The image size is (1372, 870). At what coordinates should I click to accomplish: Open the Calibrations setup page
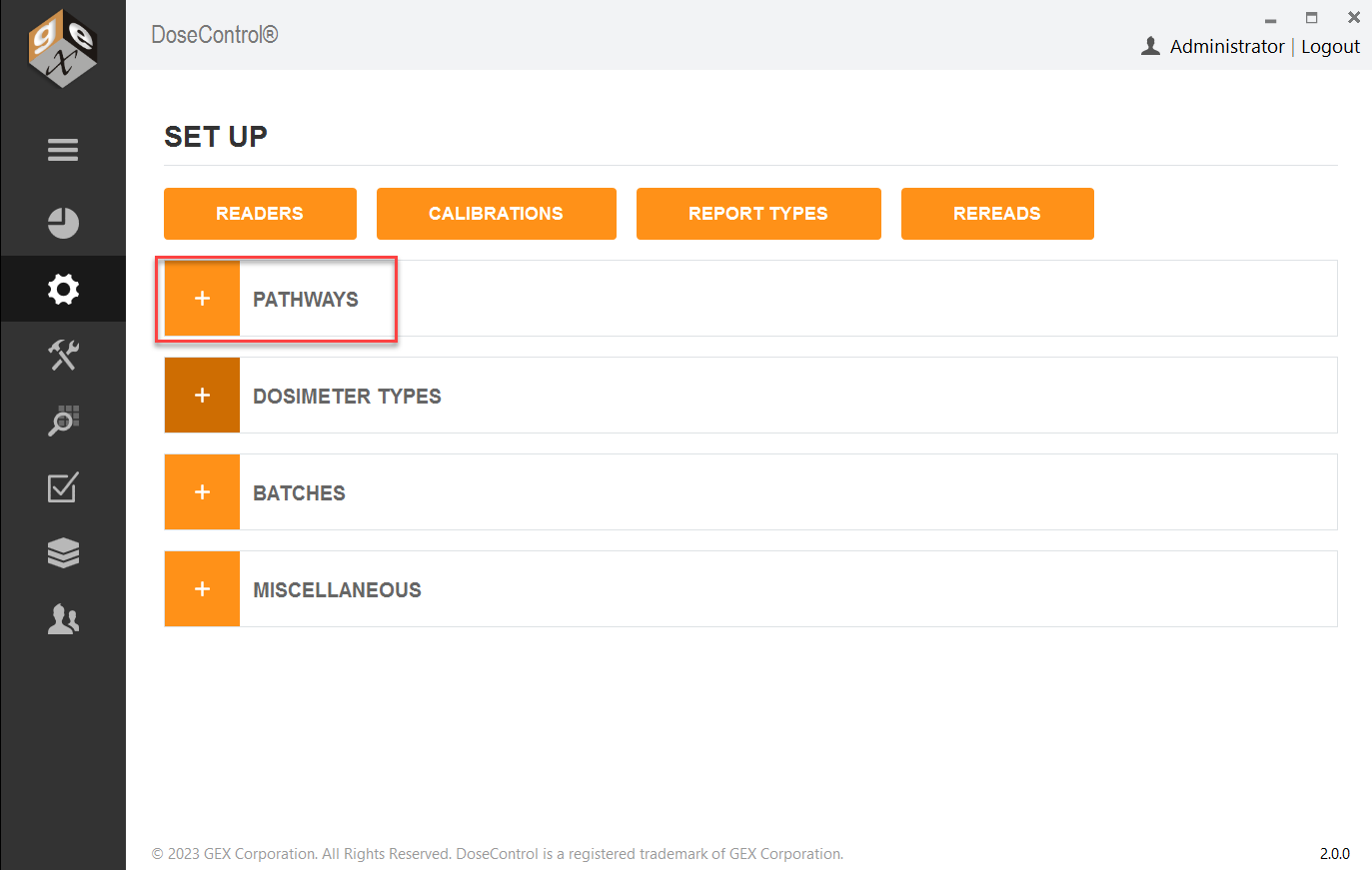click(x=497, y=214)
